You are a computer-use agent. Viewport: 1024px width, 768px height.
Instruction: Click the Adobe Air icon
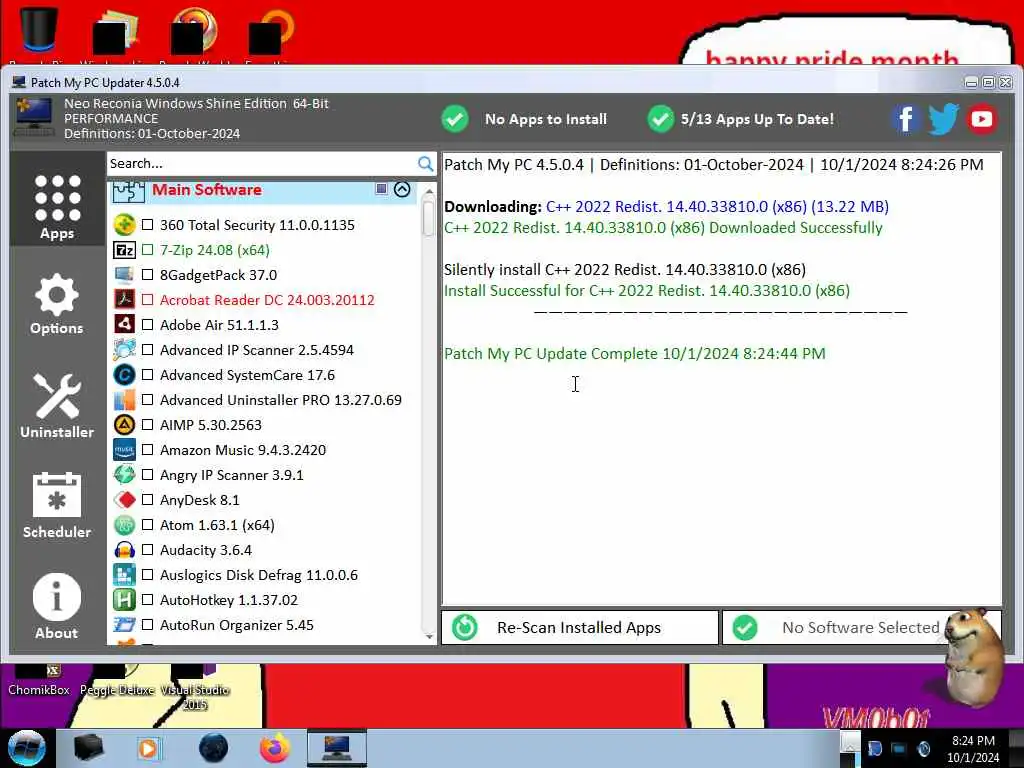pyautogui.click(x=124, y=325)
